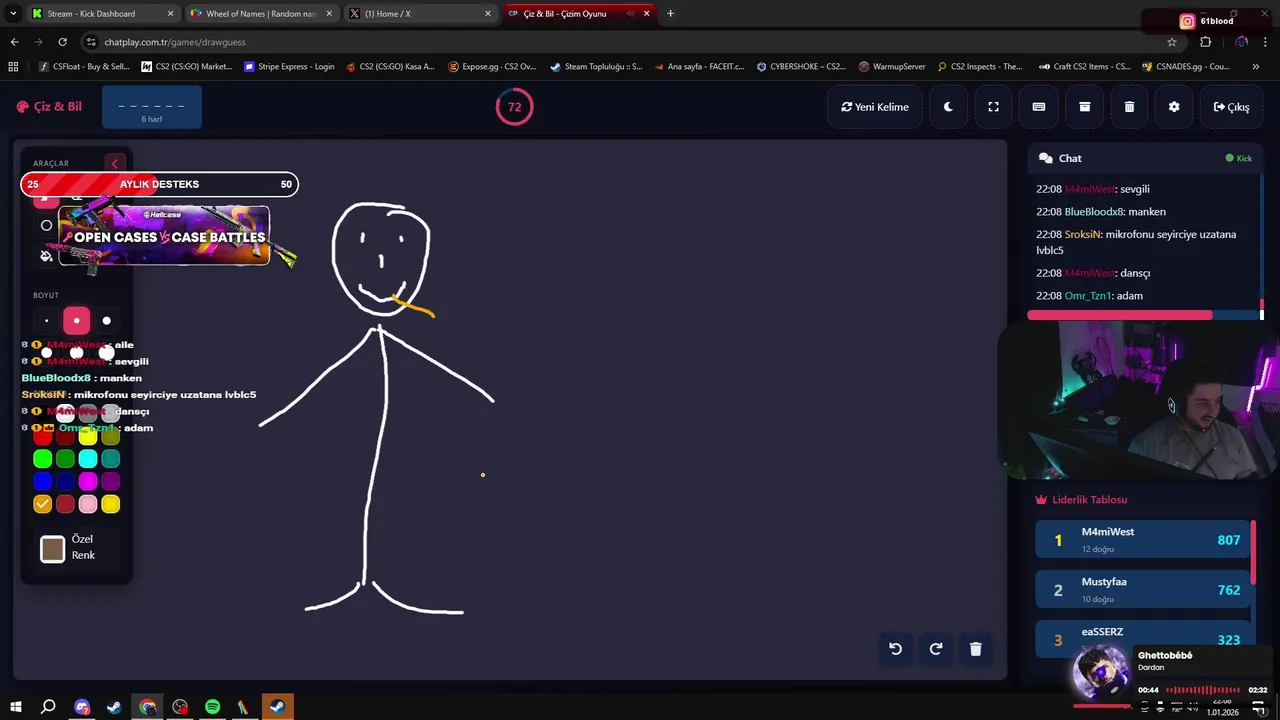This screenshot has height=720, width=1280.
Task: Open the Steam Topluluğu bookmark
Action: tap(596, 67)
